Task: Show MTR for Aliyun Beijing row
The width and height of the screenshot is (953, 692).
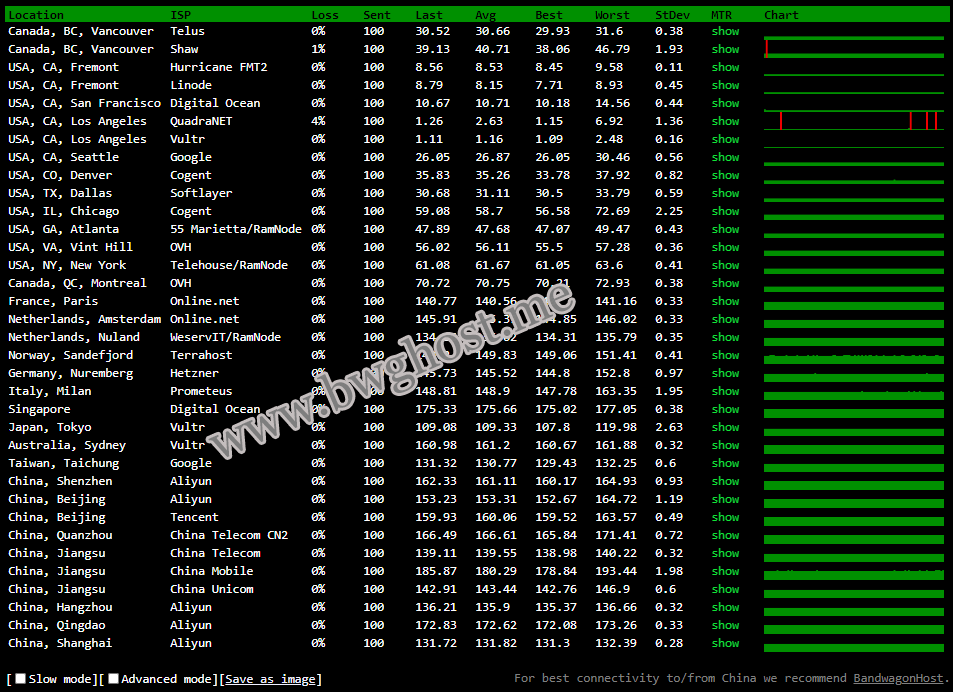Action: click(x=725, y=499)
